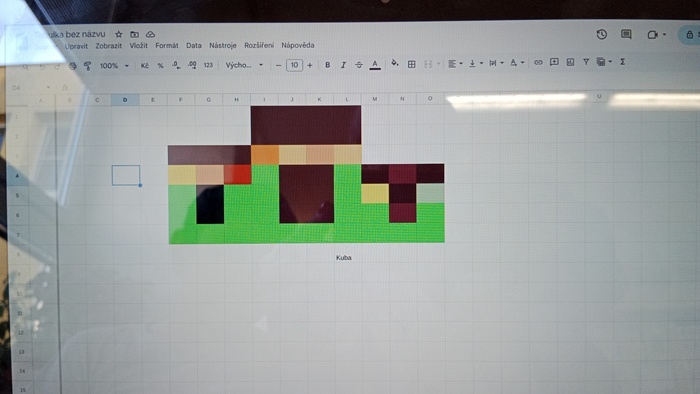The image size is (700, 394).
Task: Open the Formát menu
Action: (167, 46)
